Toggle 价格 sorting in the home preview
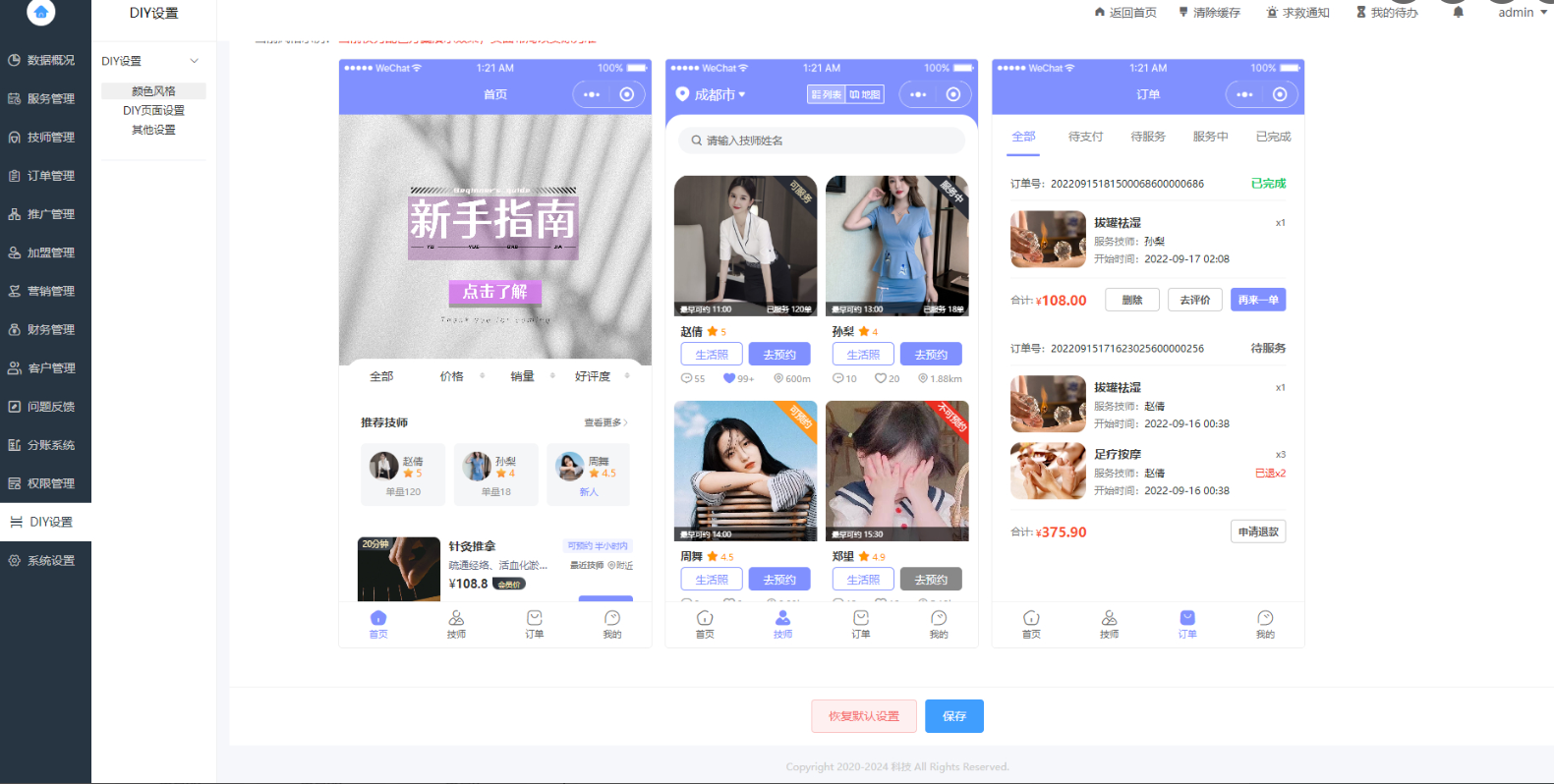Image resolution: width=1554 pixels, height=784 pixels. 452,376
